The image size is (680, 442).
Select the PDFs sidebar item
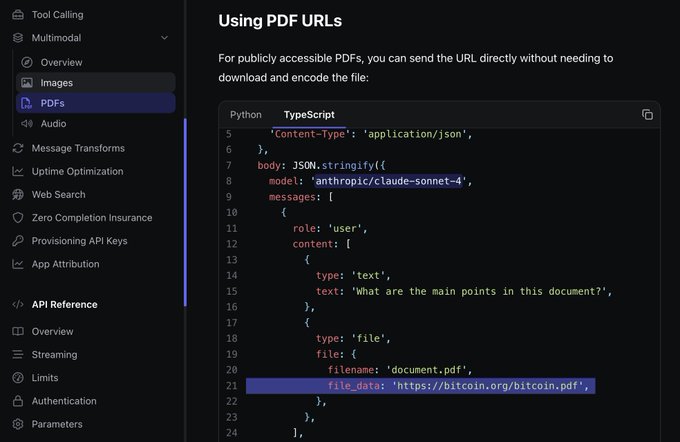coord(52,103)
